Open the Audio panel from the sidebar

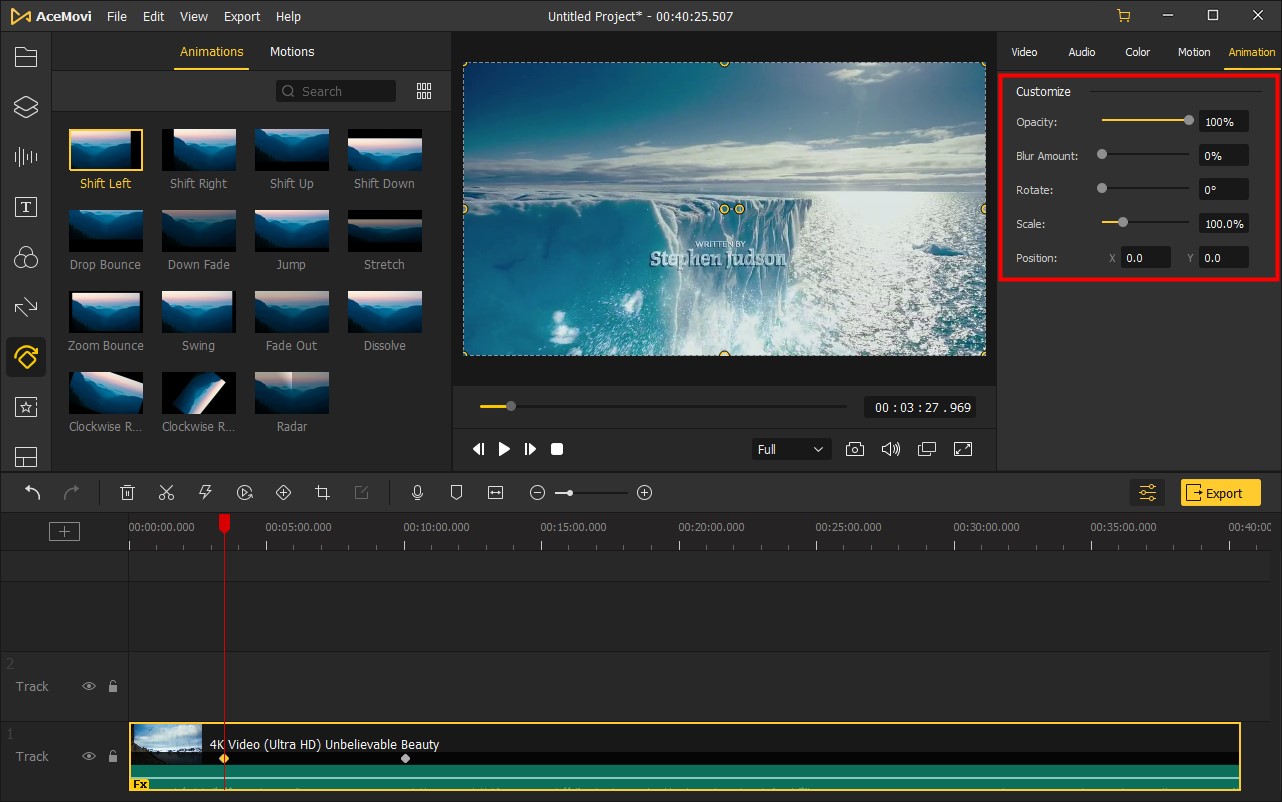click(26, 156)
